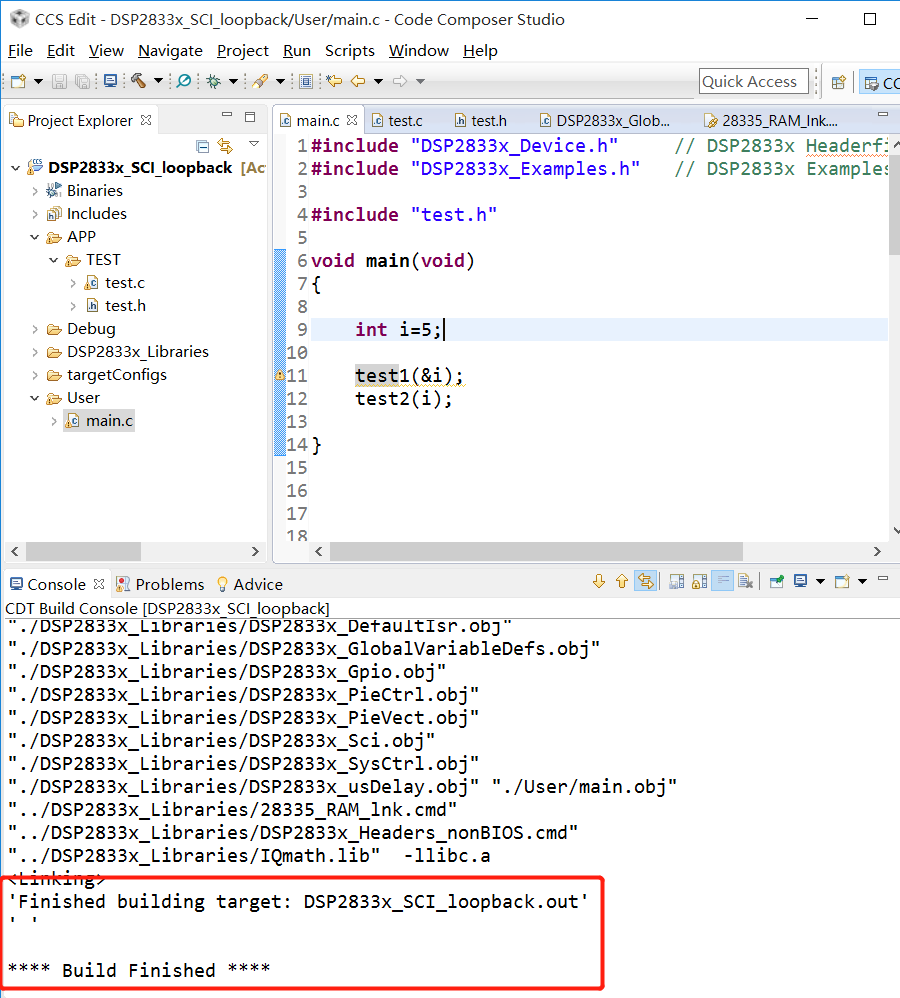Open the debug configurations dropdown arrow
This screenshot has width=900, height=998.
[x=233, y=81]
